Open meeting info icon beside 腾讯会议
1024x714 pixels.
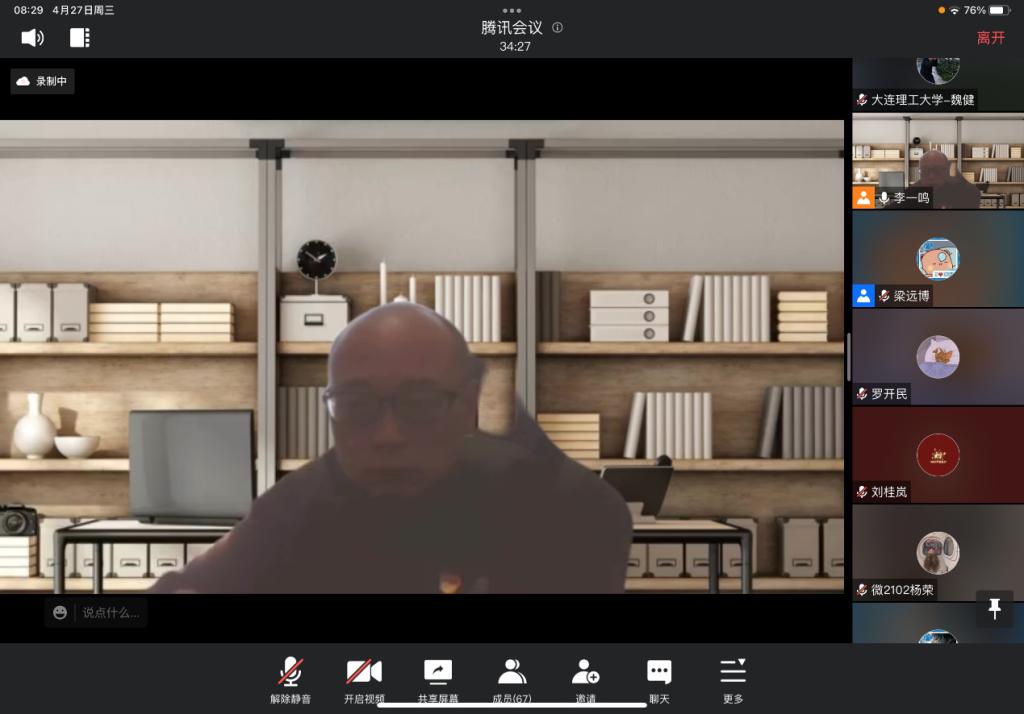click(558, 28)
